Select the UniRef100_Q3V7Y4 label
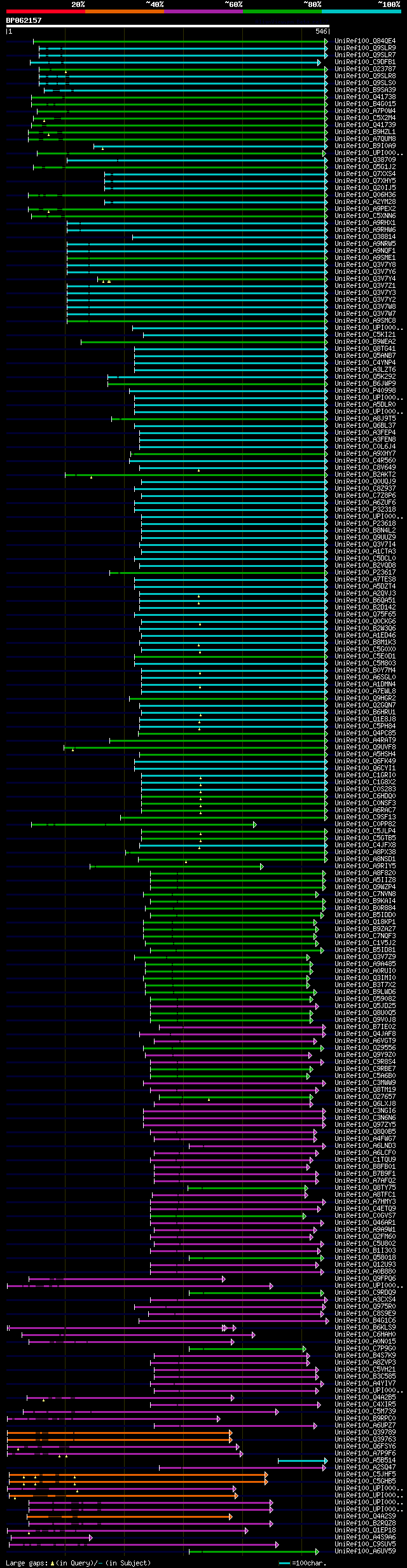 [x=365, y=279]
